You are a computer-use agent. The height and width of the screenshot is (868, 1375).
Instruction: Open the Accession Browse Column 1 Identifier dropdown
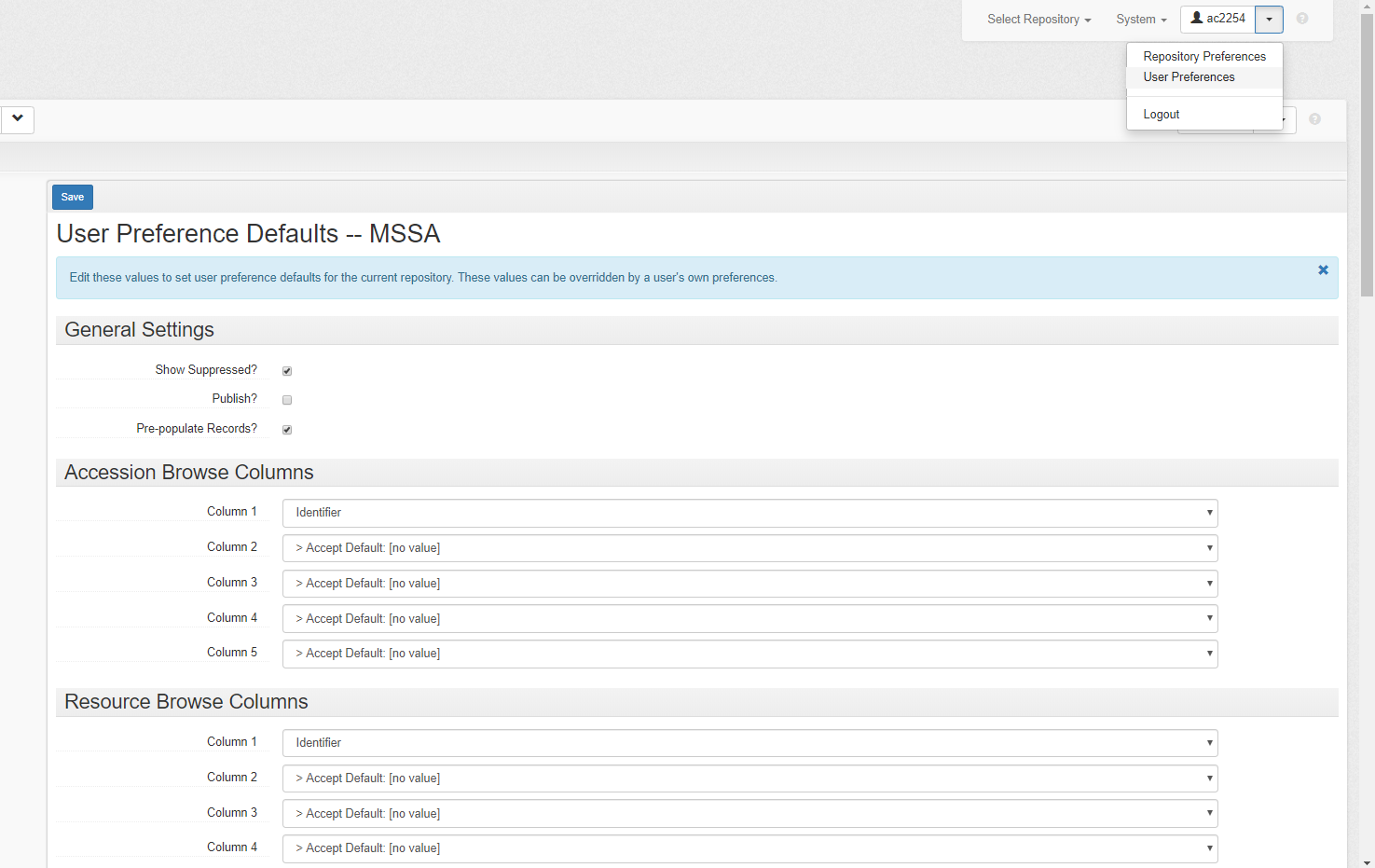pos(749,513)
